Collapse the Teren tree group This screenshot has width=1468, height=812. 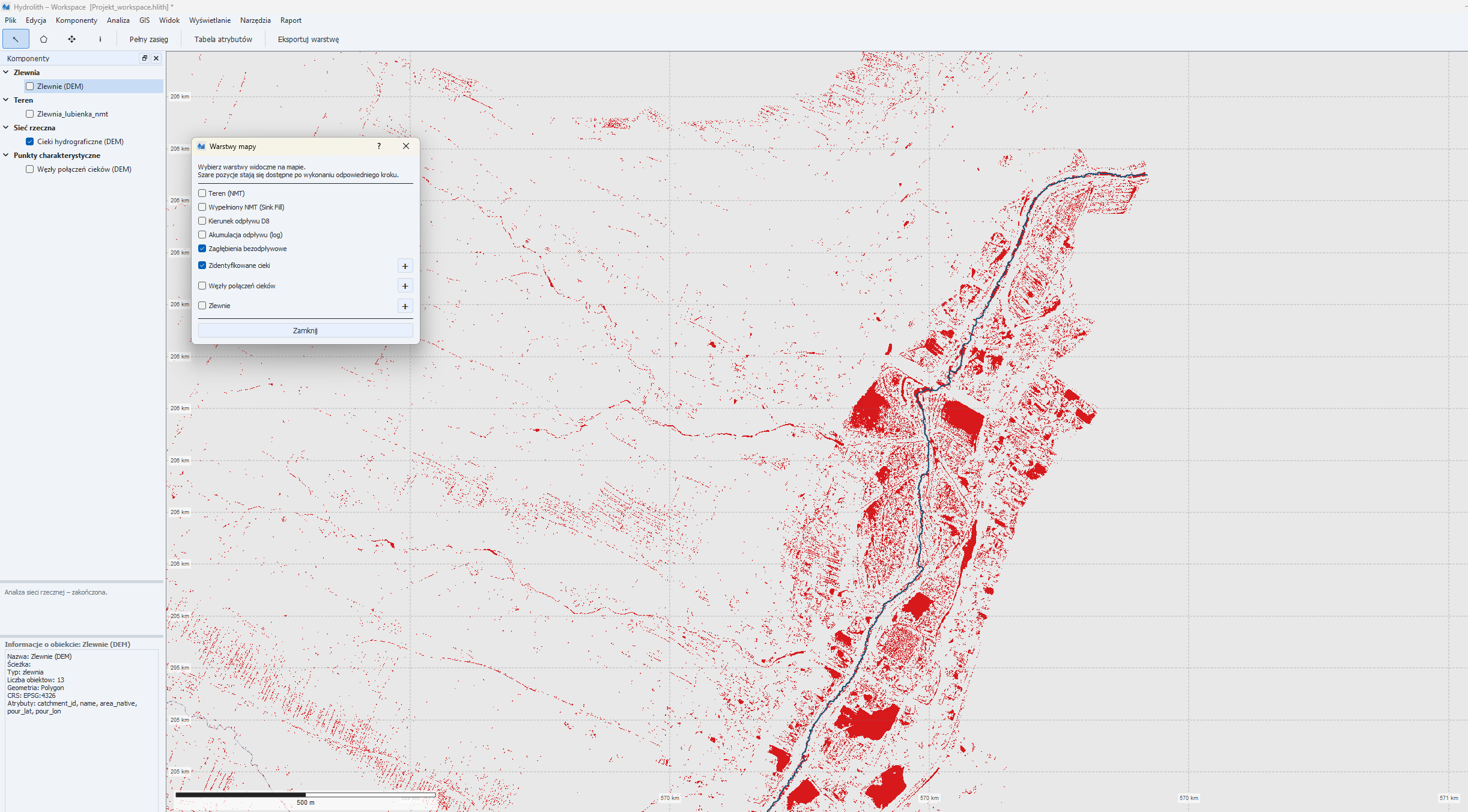tap(6, 100)
